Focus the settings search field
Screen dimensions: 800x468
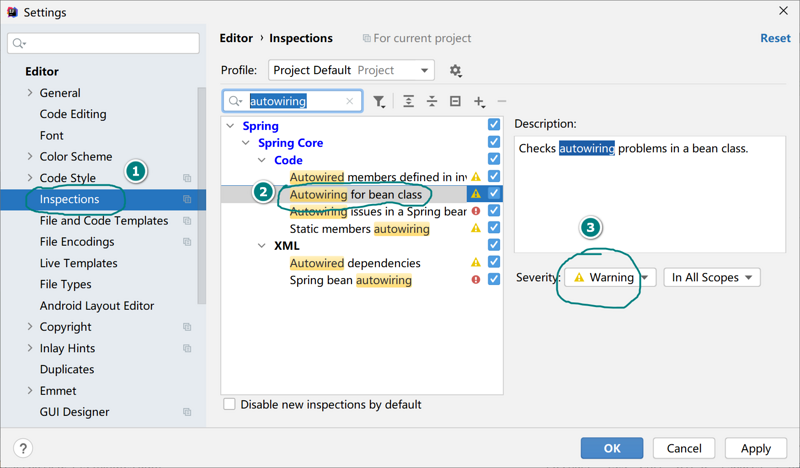coord(104,43)
